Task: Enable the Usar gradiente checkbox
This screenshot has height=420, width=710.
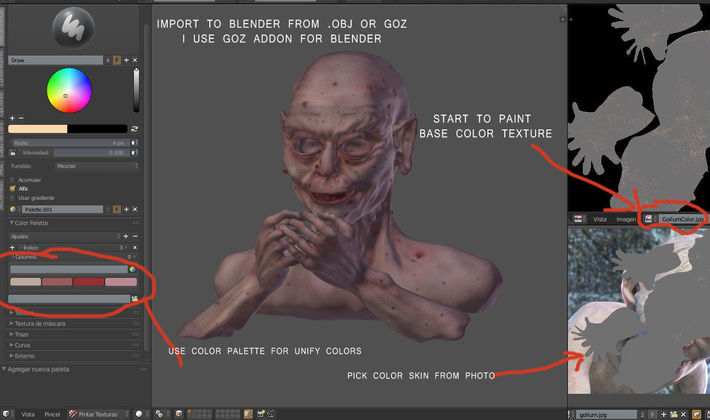Action: (x=13, y=198)
